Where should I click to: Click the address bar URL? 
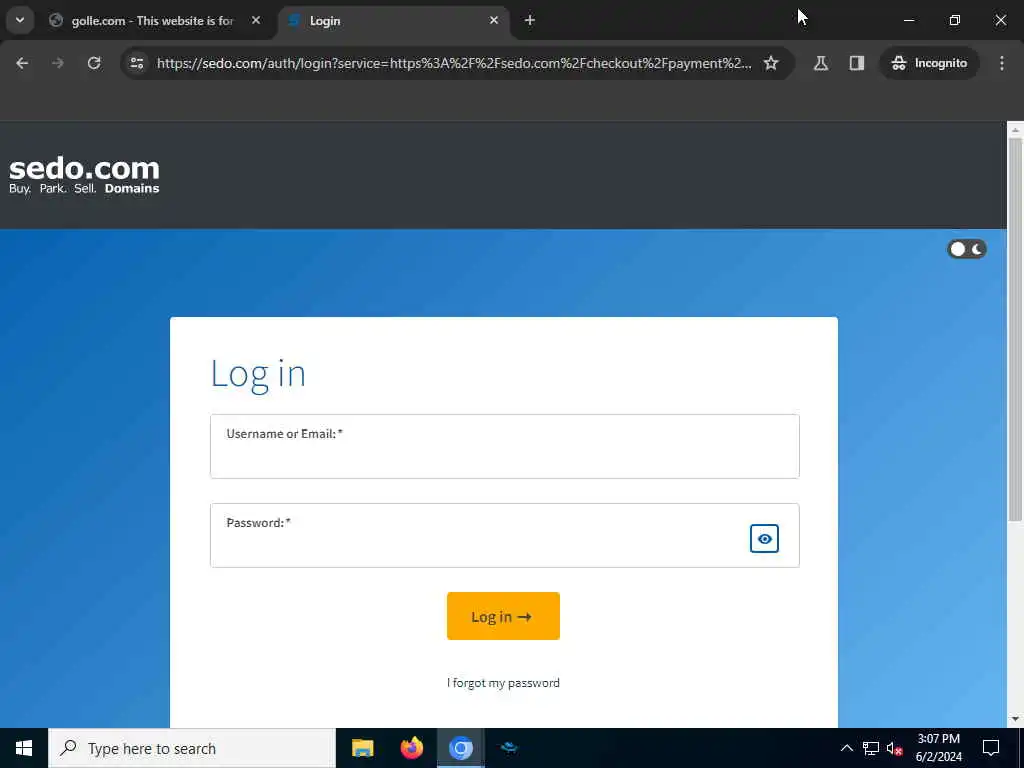pos(454,63)
